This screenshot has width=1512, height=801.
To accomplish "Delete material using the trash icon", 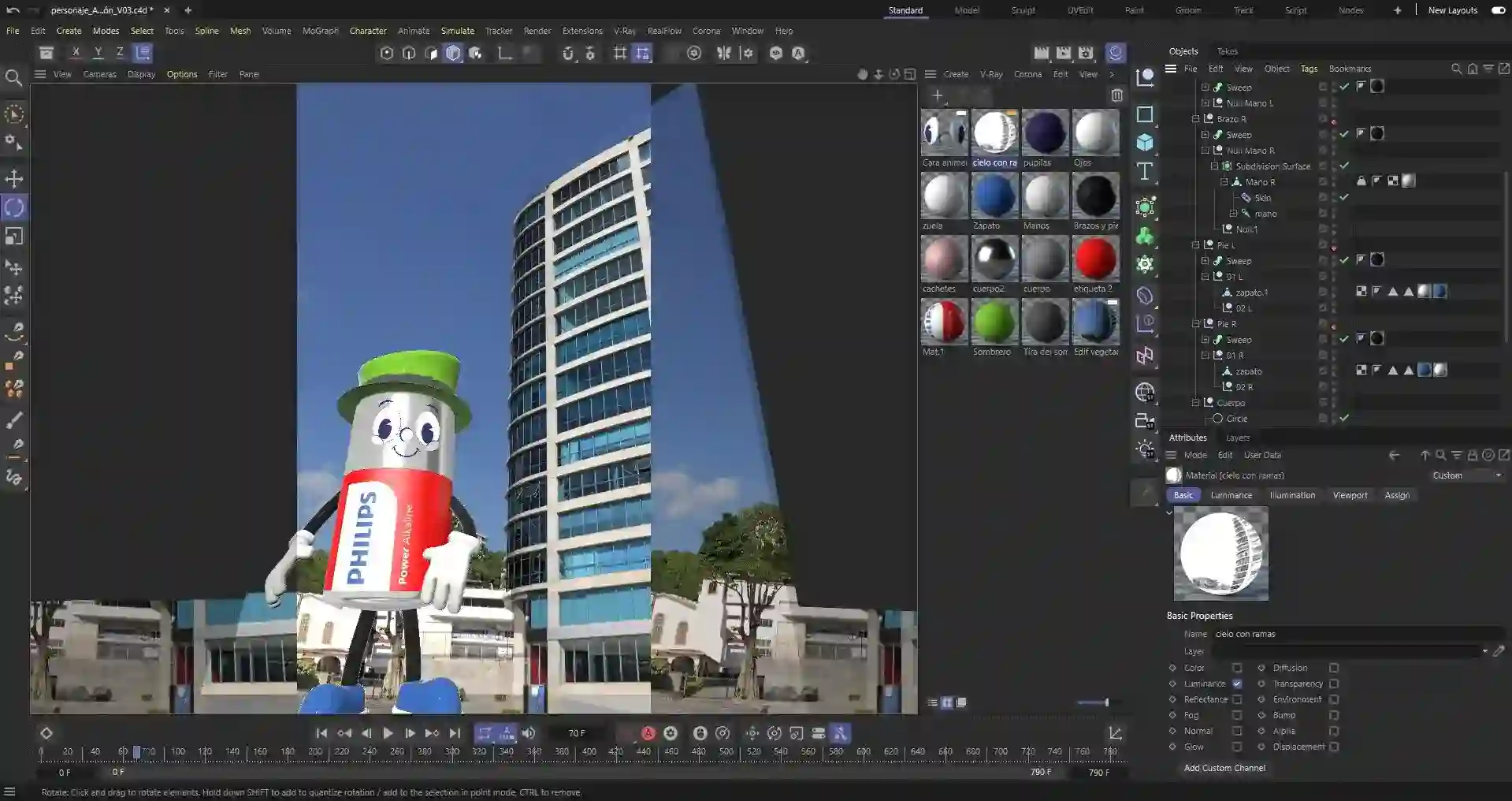I will pos(1116,95).
